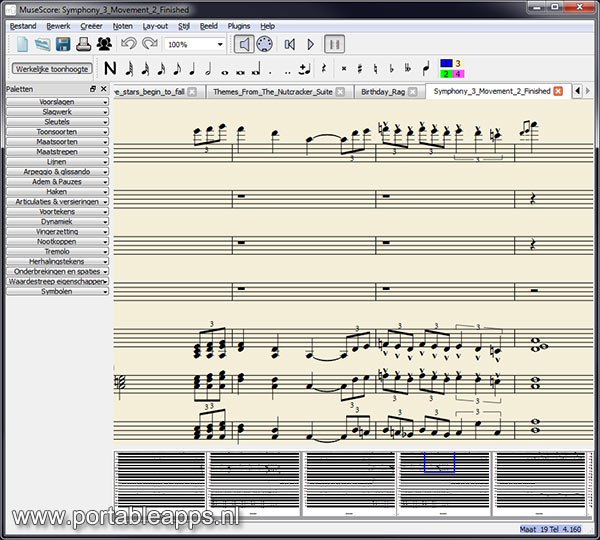Start playback with the play button
Image resolution: width=600 pixels, height=540 pixels.
(311, 45)
